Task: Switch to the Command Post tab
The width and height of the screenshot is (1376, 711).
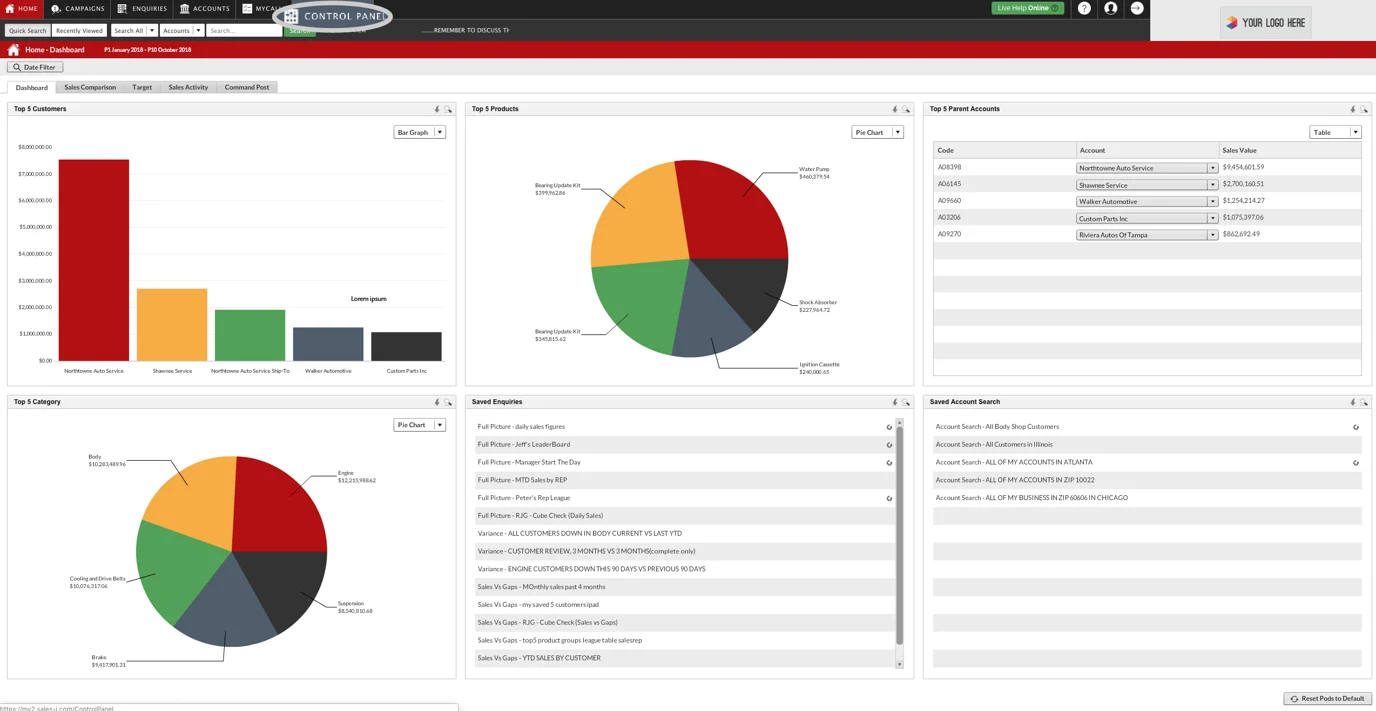Action: pos(247,87)
